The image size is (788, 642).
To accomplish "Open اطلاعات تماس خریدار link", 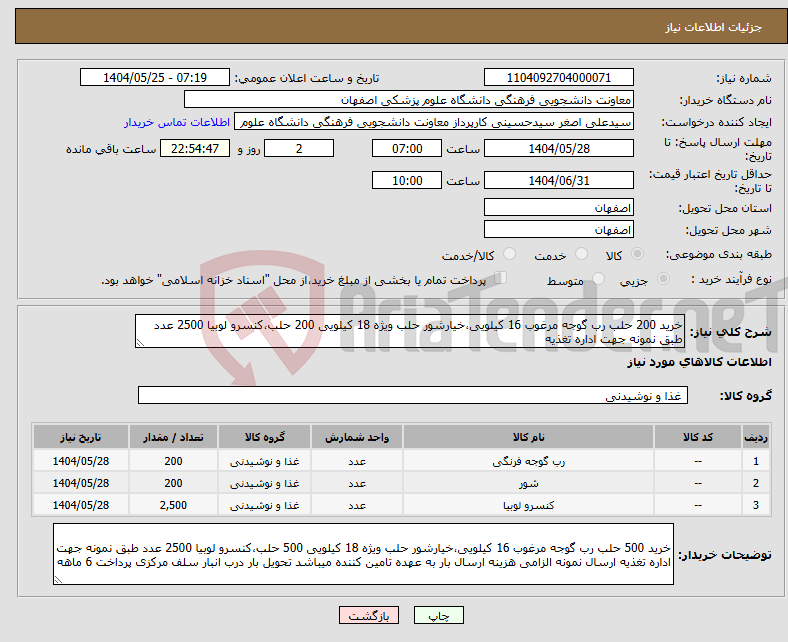I will pos(177,122).
